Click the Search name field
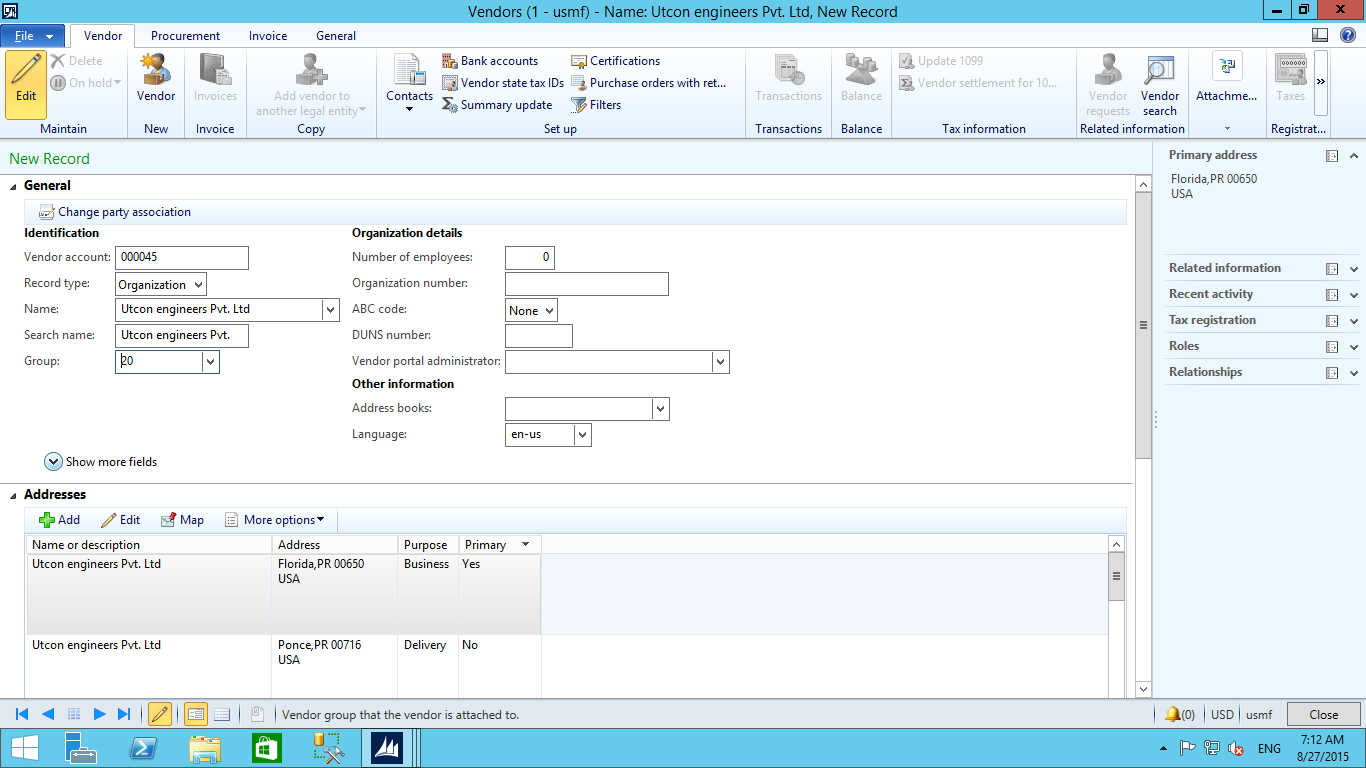The width and height of the screenshot is (1366, 768). click(182, 336)
